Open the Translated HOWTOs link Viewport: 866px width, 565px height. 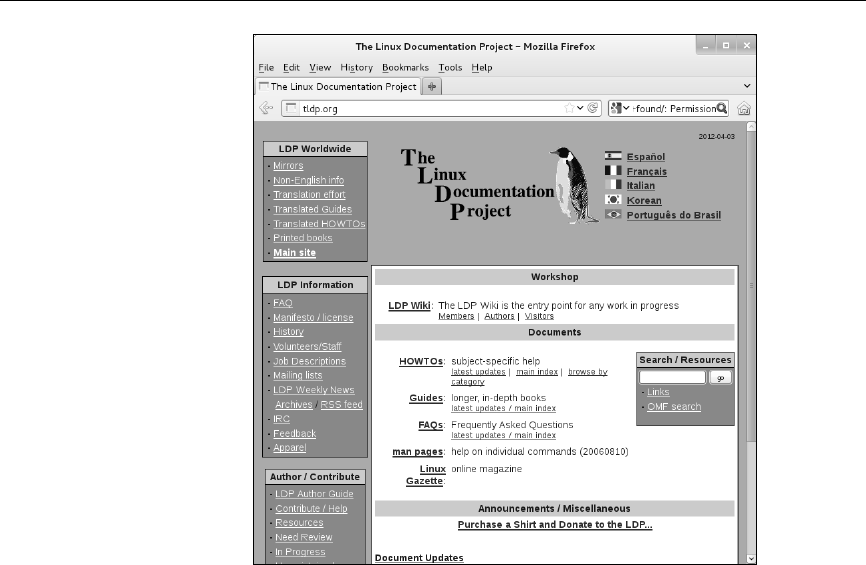point(319,223)
